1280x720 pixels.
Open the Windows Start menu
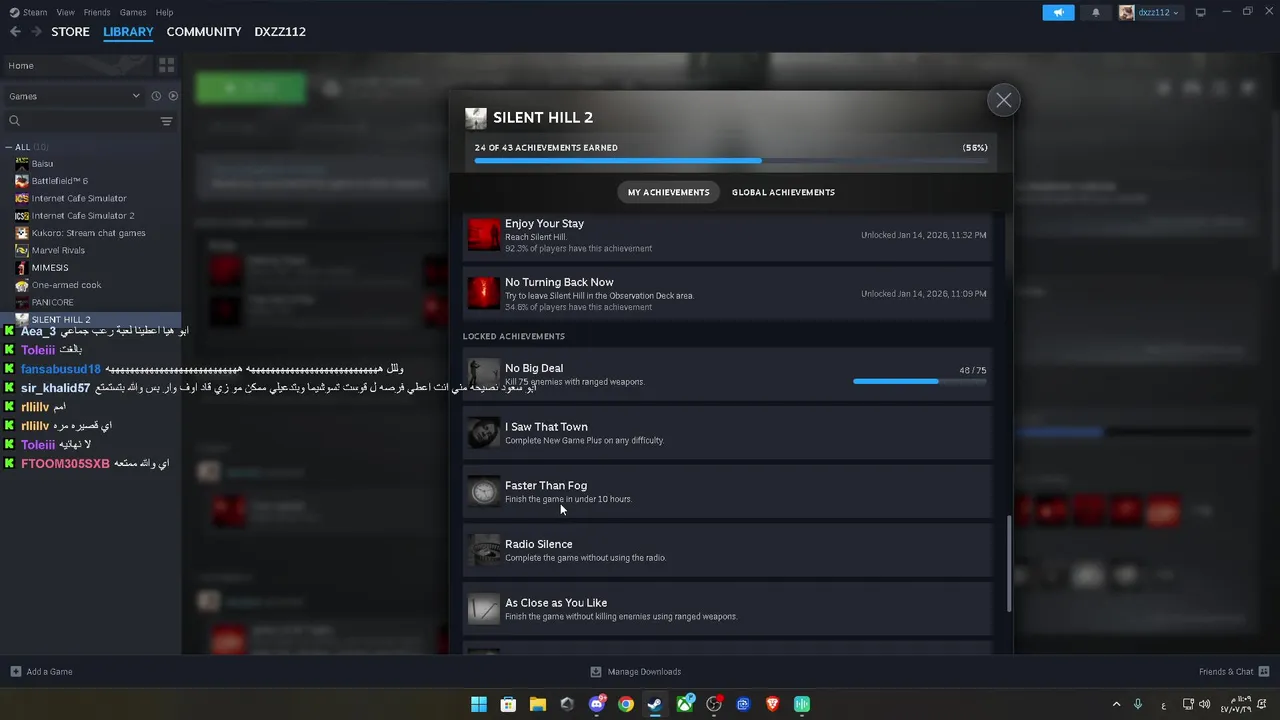pyautogui.click(x=479, y=704)
